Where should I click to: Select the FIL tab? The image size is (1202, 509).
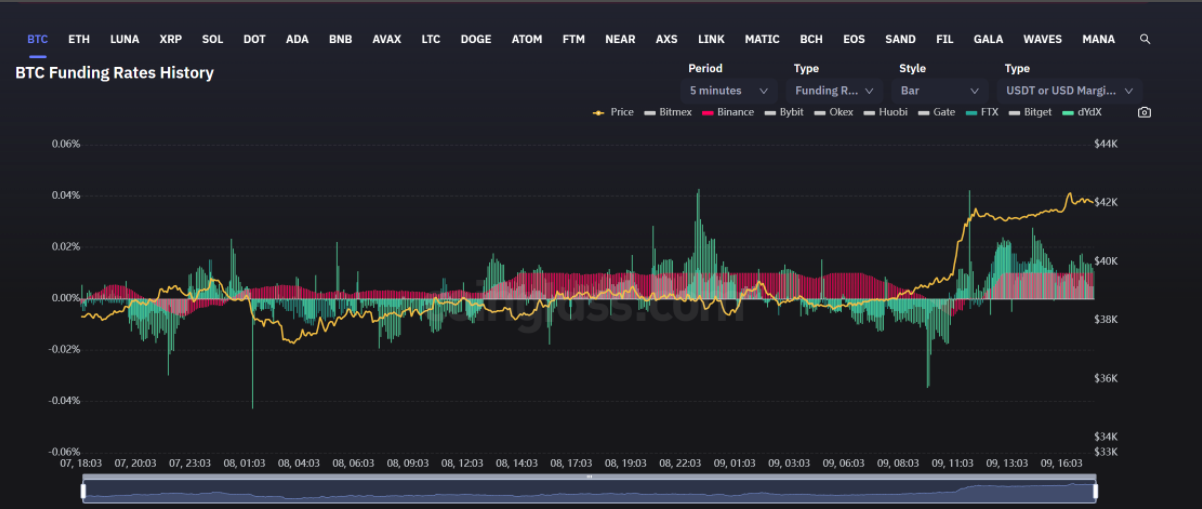click(x=944, y=39)
